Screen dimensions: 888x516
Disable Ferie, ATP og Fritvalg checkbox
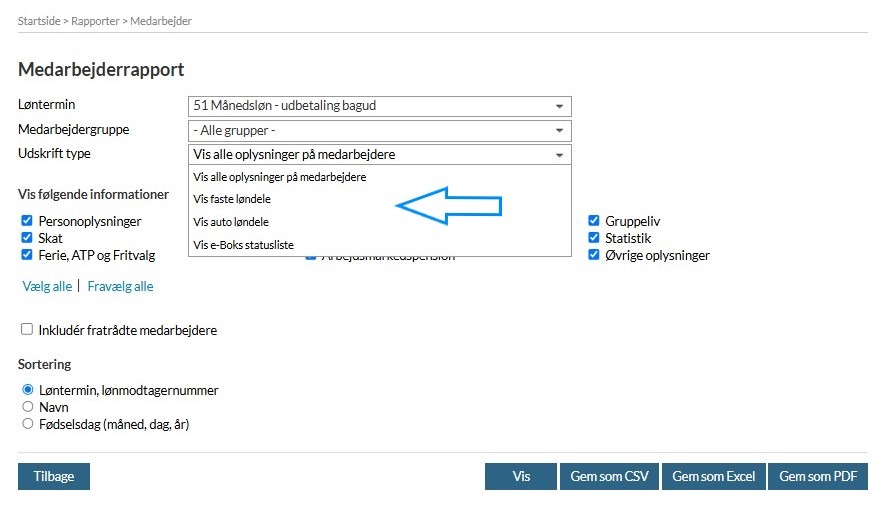(28, 255)
